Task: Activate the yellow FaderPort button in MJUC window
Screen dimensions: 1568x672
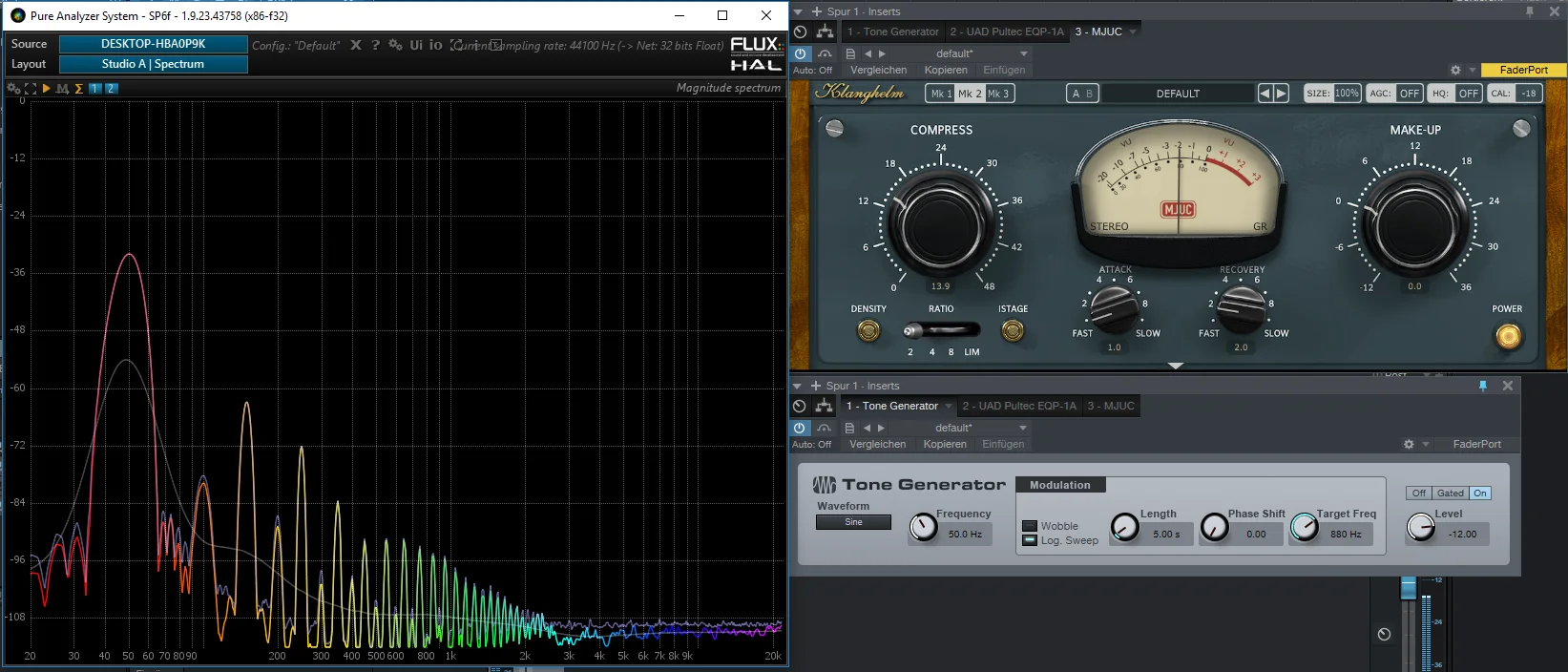Action: click(x=1524, y=70)
